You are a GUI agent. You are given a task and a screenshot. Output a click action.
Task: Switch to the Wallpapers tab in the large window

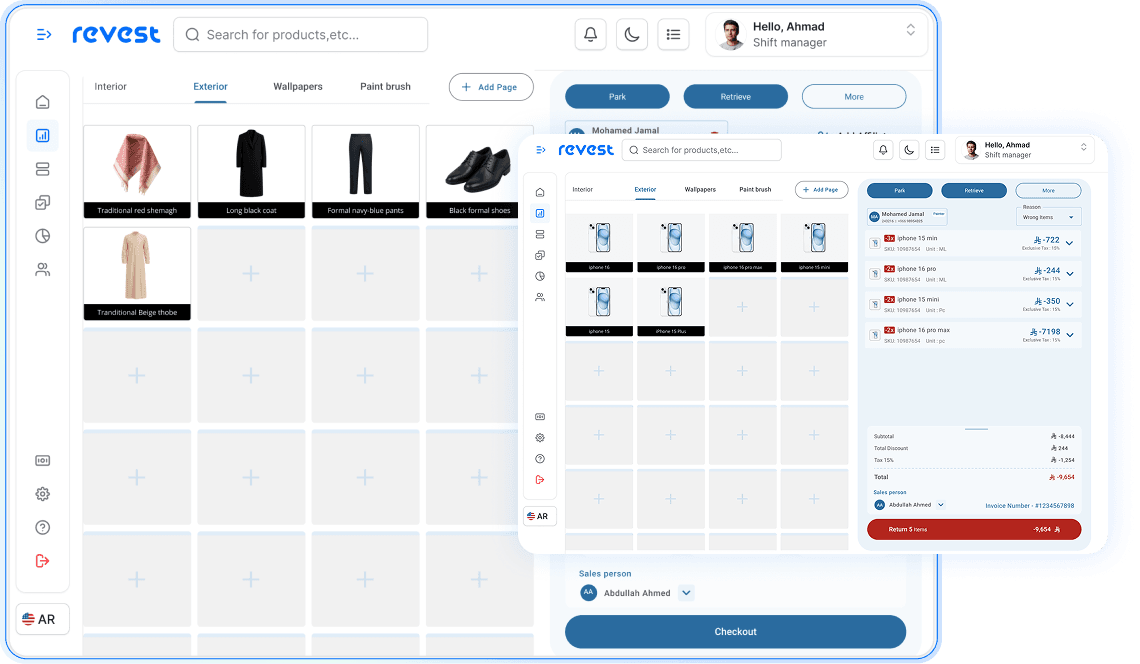click(298, 87)
